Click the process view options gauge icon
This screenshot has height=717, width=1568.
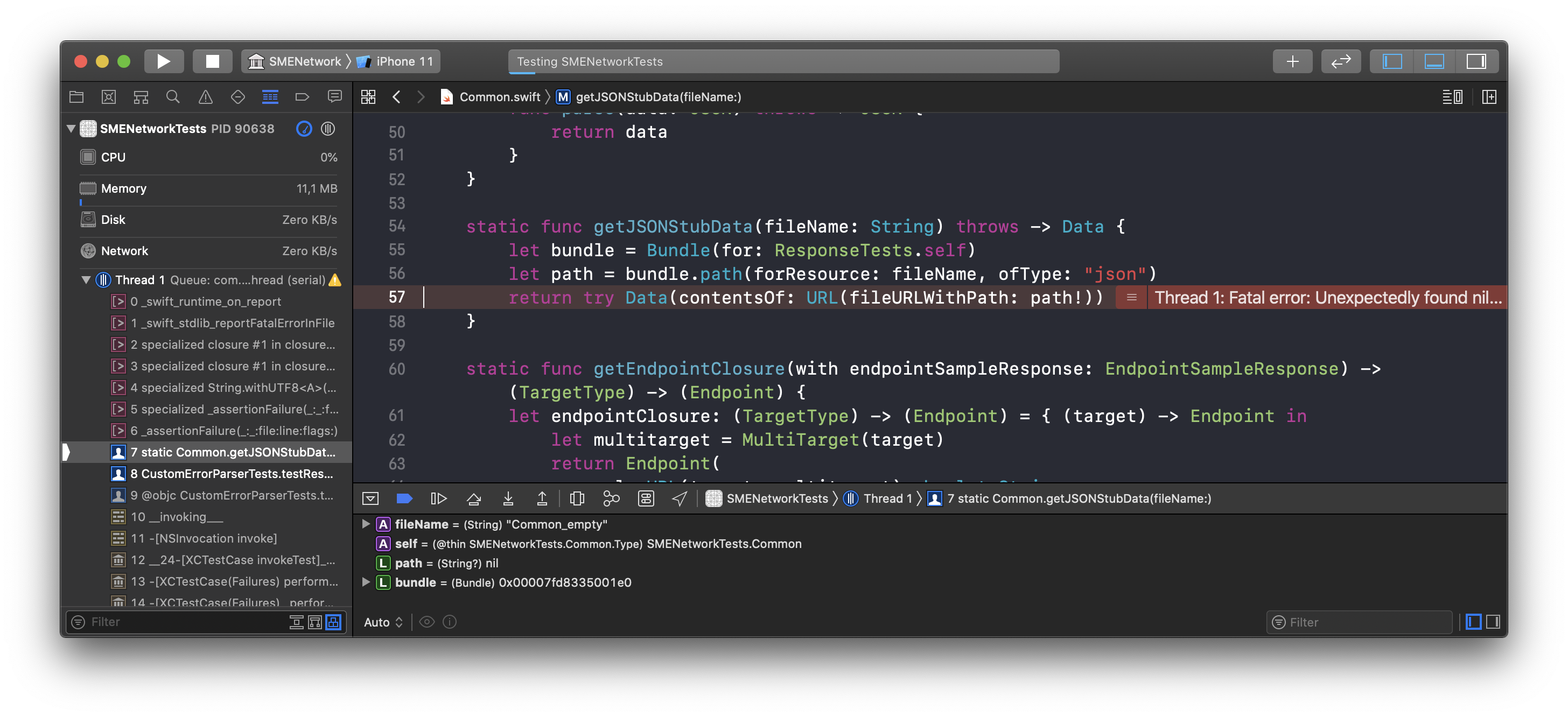click(x=304, y=129)
